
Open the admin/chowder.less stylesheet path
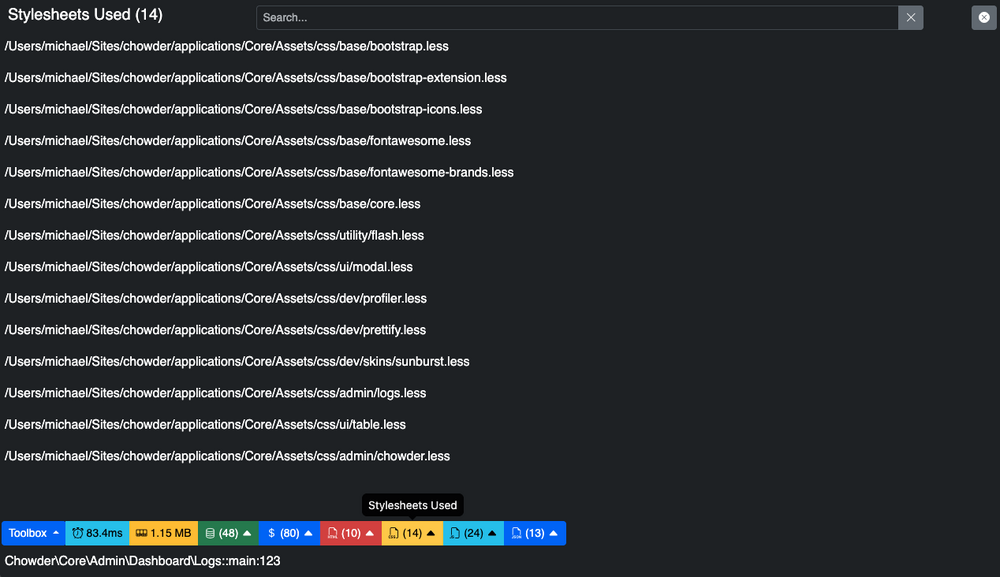coord(227,456)
